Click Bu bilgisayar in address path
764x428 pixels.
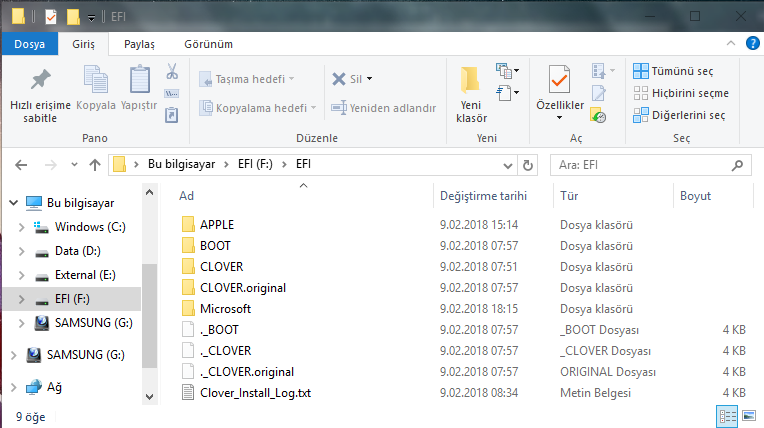click(181, 164)
